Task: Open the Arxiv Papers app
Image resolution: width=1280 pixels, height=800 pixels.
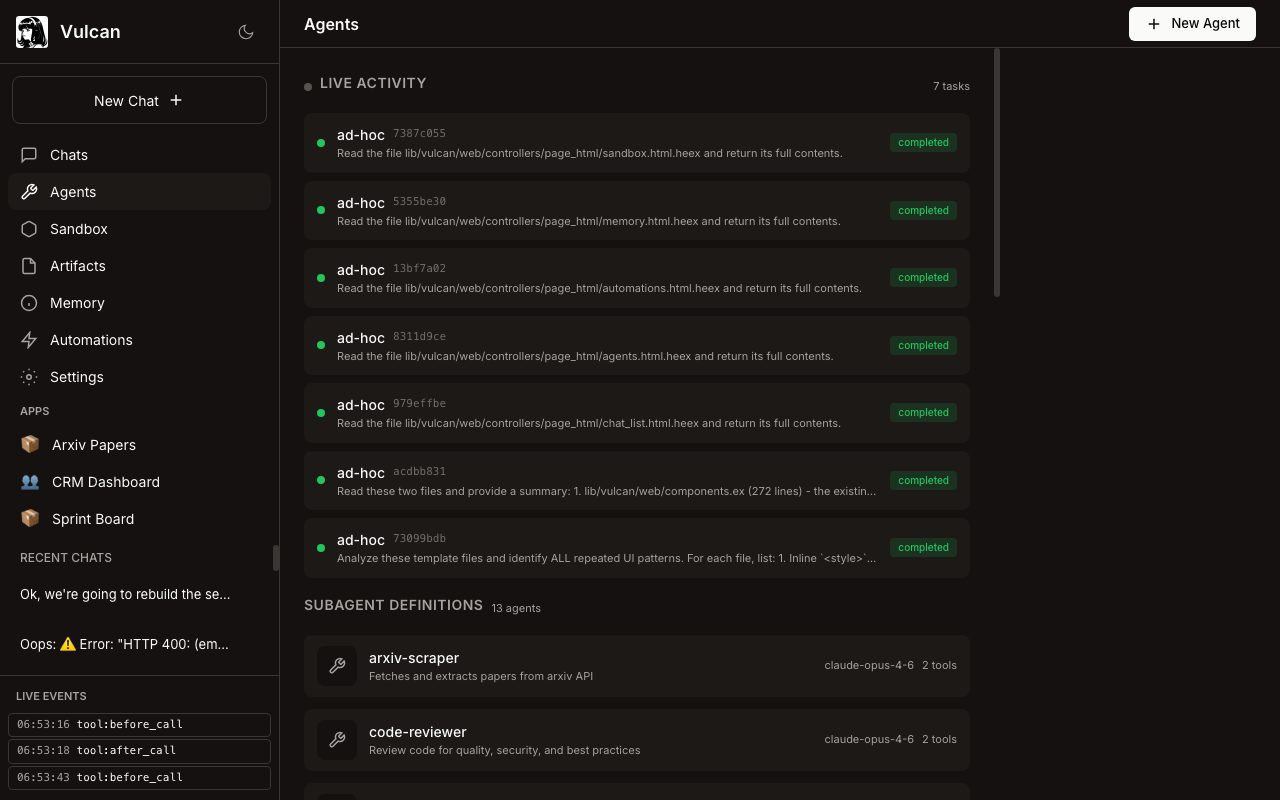Action: [94, 445]
